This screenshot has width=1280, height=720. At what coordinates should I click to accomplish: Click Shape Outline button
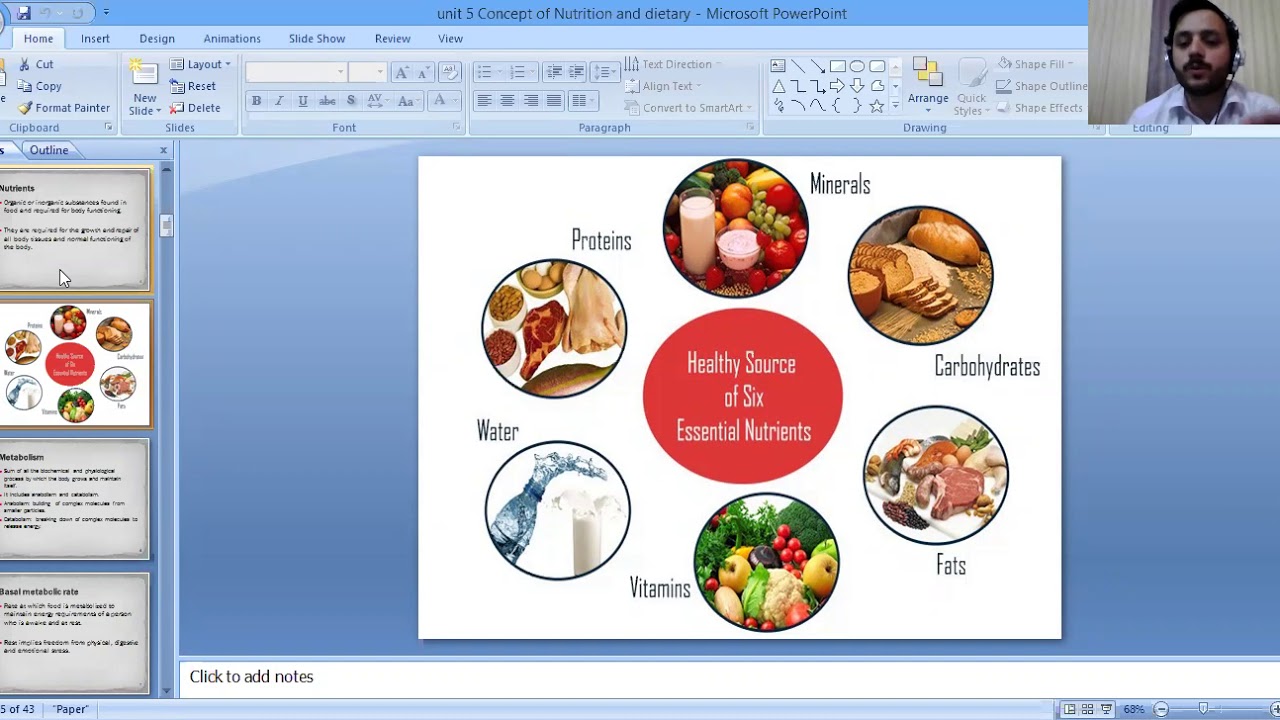click(x=1041, y=86)
